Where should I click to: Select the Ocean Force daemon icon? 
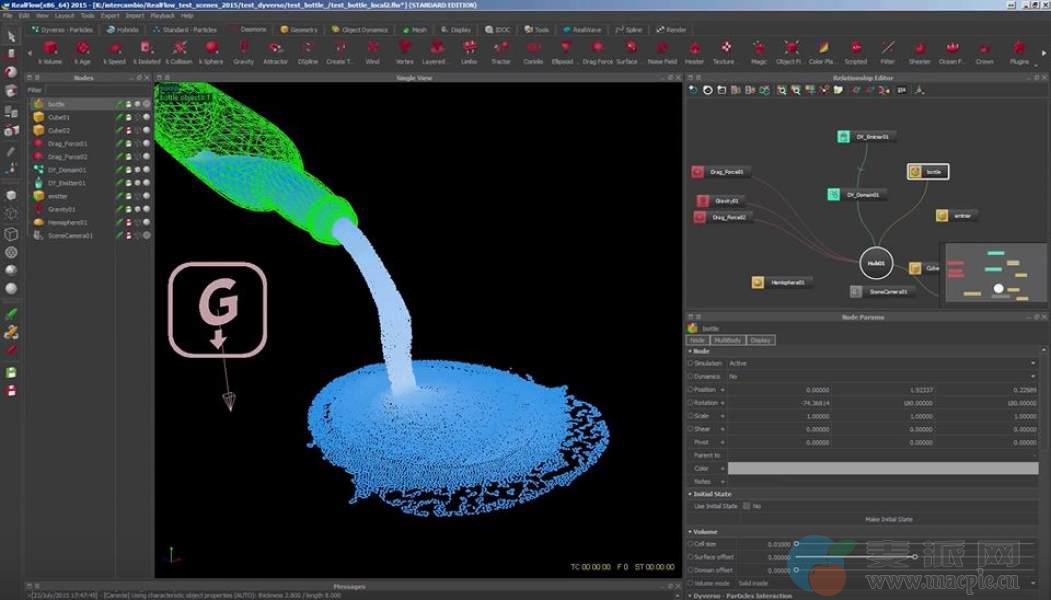click(952, 48)
